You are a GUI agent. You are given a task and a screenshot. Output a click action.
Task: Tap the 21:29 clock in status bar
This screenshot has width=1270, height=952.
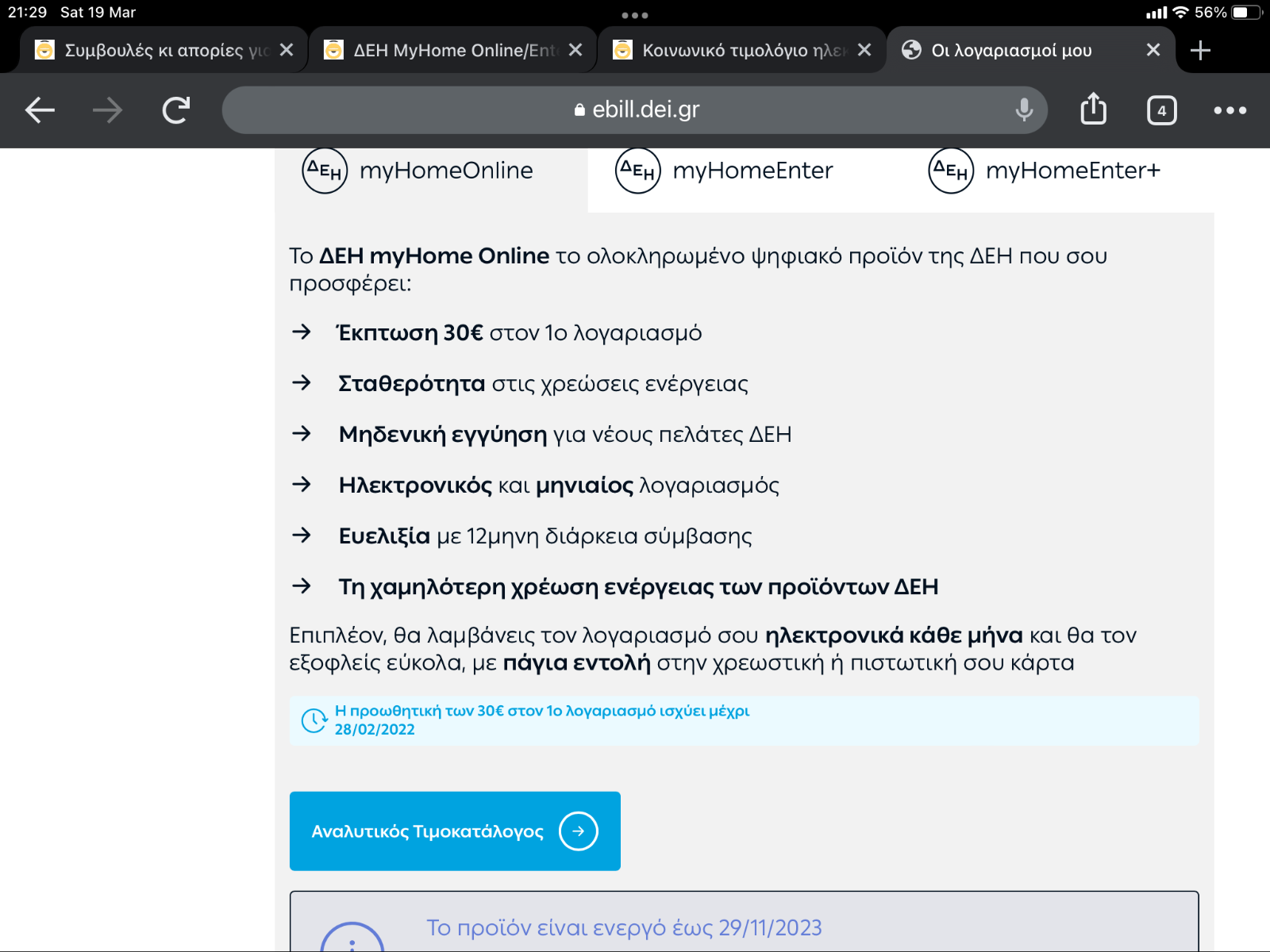pyautogui.click(x=28, y=12)
